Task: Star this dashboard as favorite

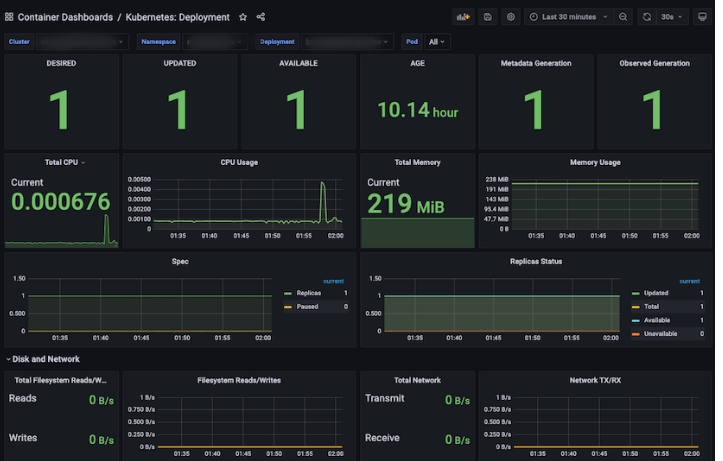Action: click(243, 17)
